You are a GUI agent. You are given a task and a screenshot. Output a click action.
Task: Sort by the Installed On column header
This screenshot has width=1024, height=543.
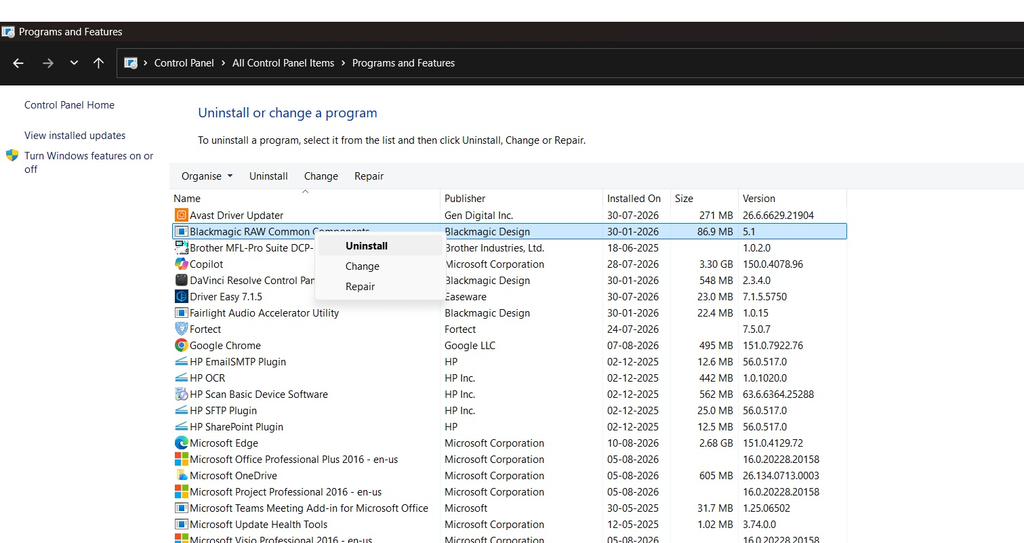(x=637, y=198)
